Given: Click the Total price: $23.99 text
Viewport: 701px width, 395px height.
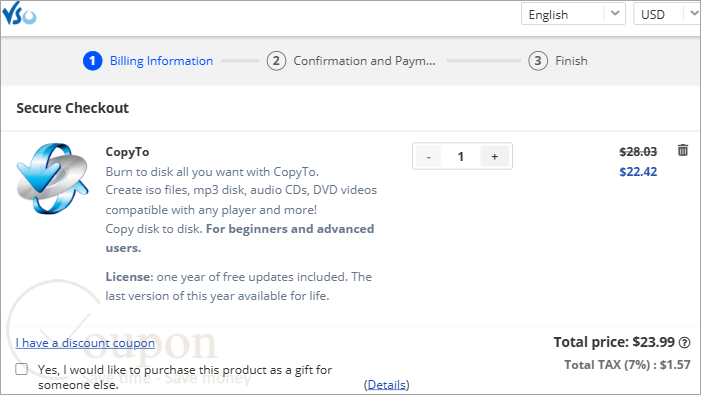Looking at the screenshot, I should [614, 342].
